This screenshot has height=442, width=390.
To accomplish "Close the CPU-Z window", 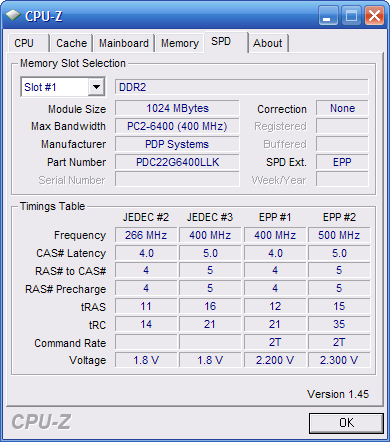I will pos(374,16).
